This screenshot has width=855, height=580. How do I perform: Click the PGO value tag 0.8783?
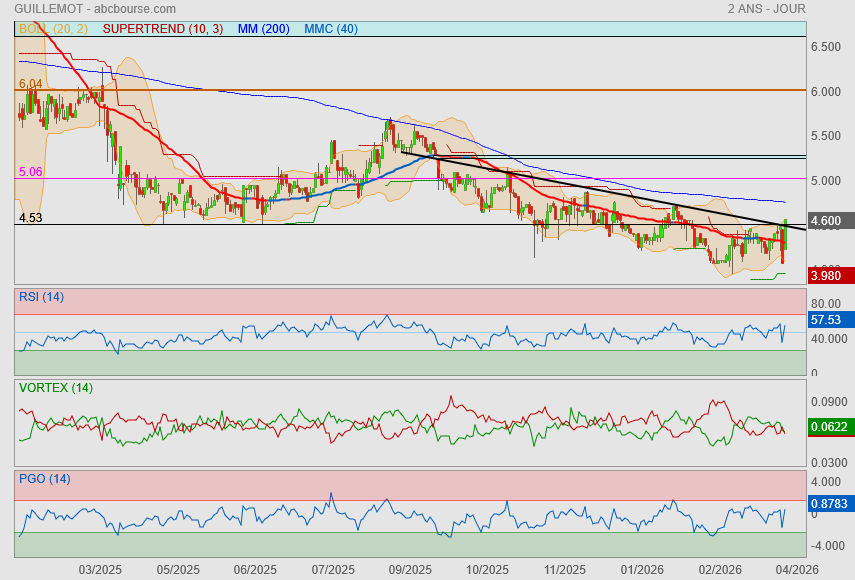coord(830,505)
